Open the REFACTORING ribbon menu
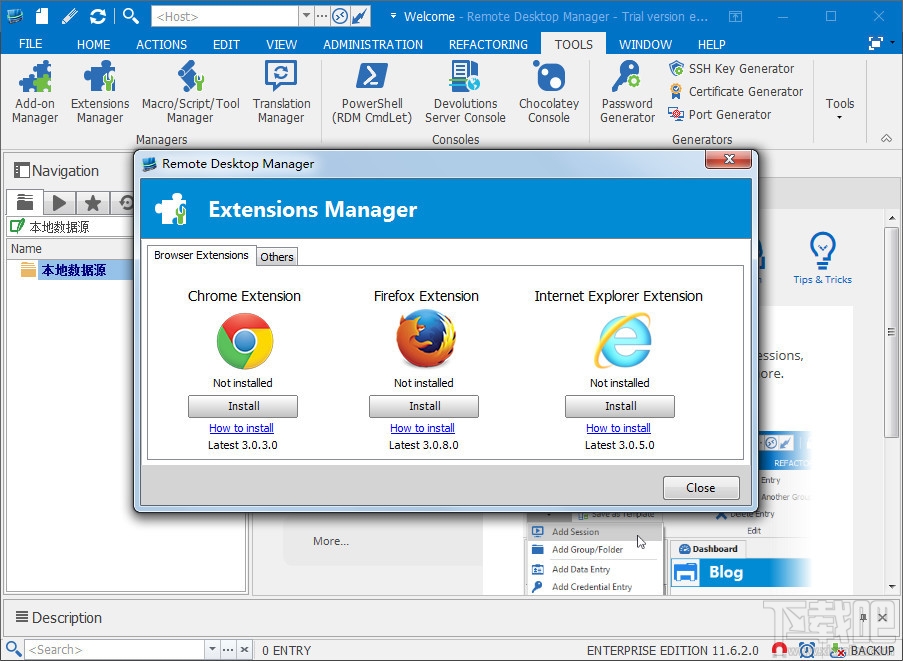The image size is (903, 661). coord(487,44)
